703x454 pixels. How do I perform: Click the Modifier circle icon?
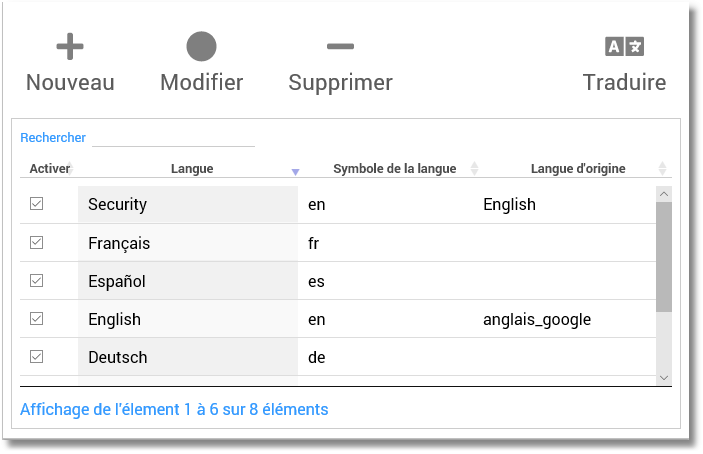[x=201, y=46]
